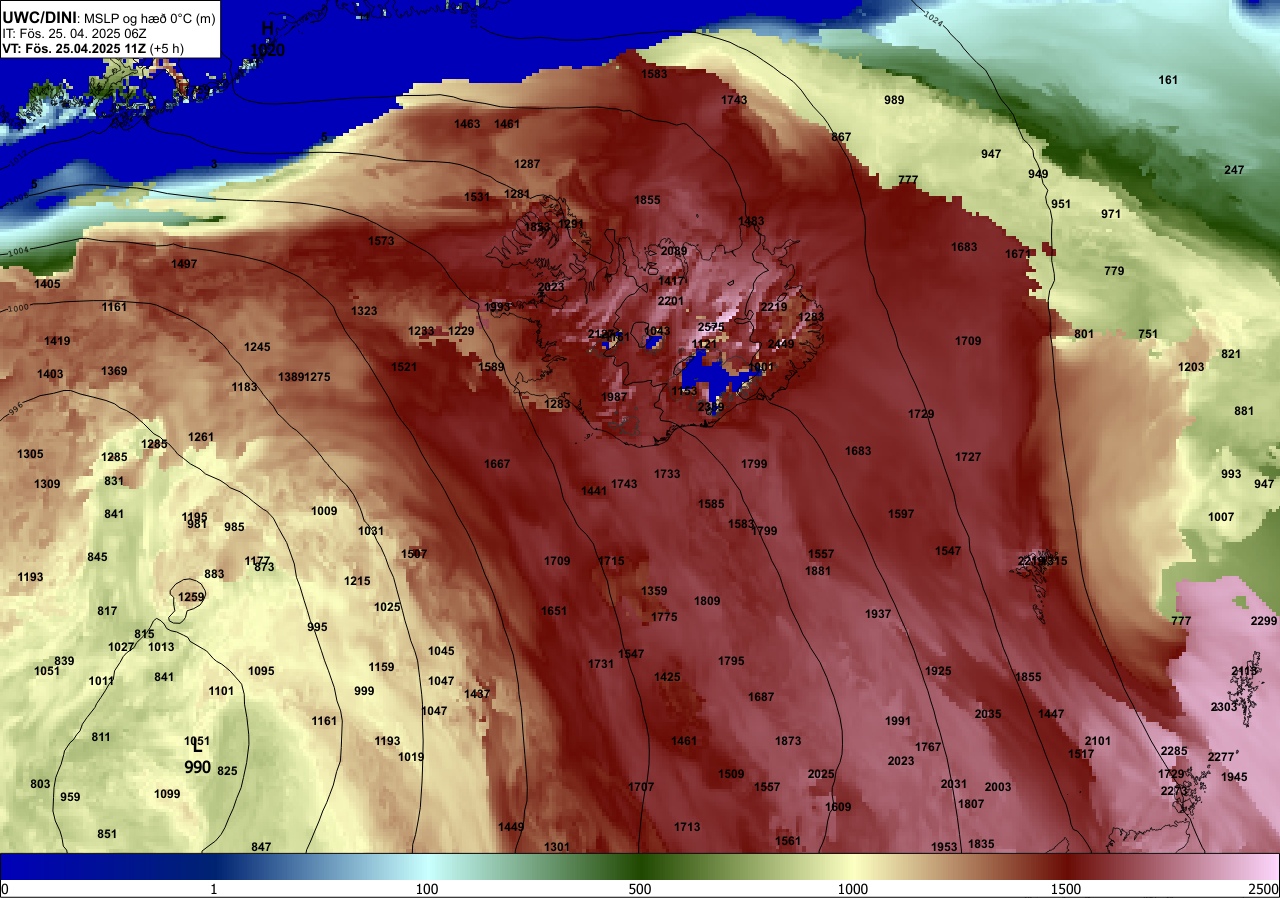Viewport: 1280px width, 898px height.
Task: Click the height value 1215
Action: (x=357, y=581)
